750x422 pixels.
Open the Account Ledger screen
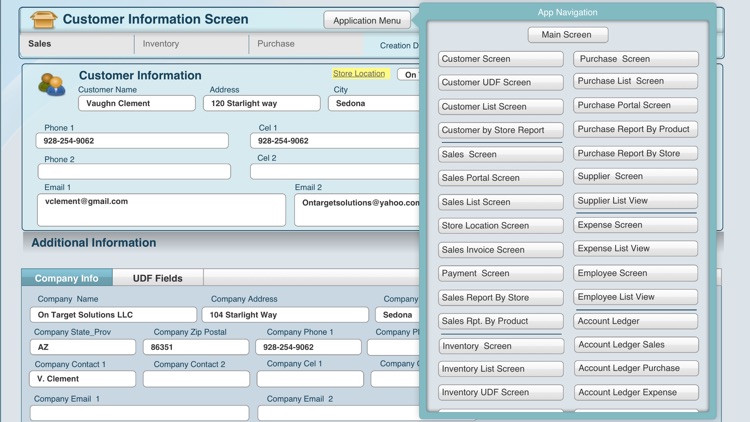635,321
